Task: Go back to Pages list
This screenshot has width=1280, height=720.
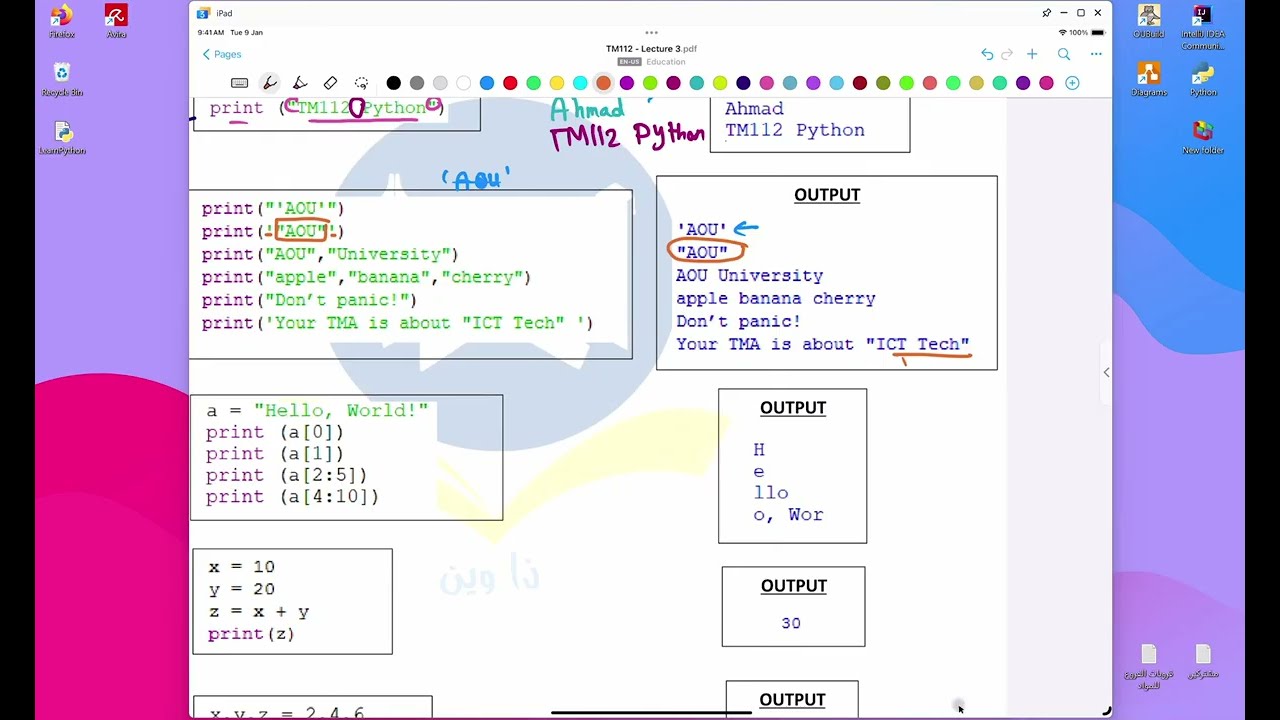Action: (x=222, y=54)
